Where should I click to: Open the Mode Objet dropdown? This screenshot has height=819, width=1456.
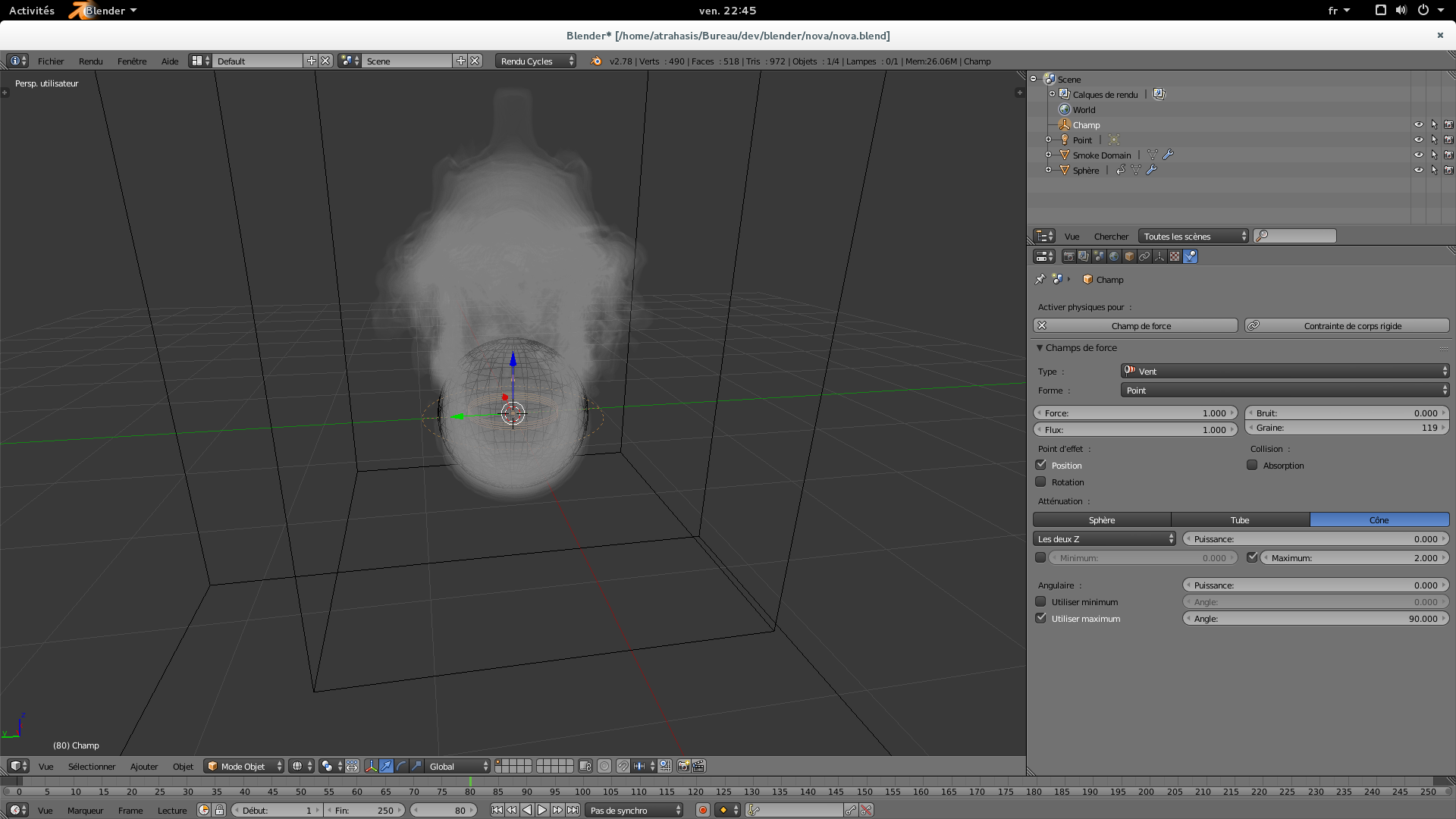244,766
